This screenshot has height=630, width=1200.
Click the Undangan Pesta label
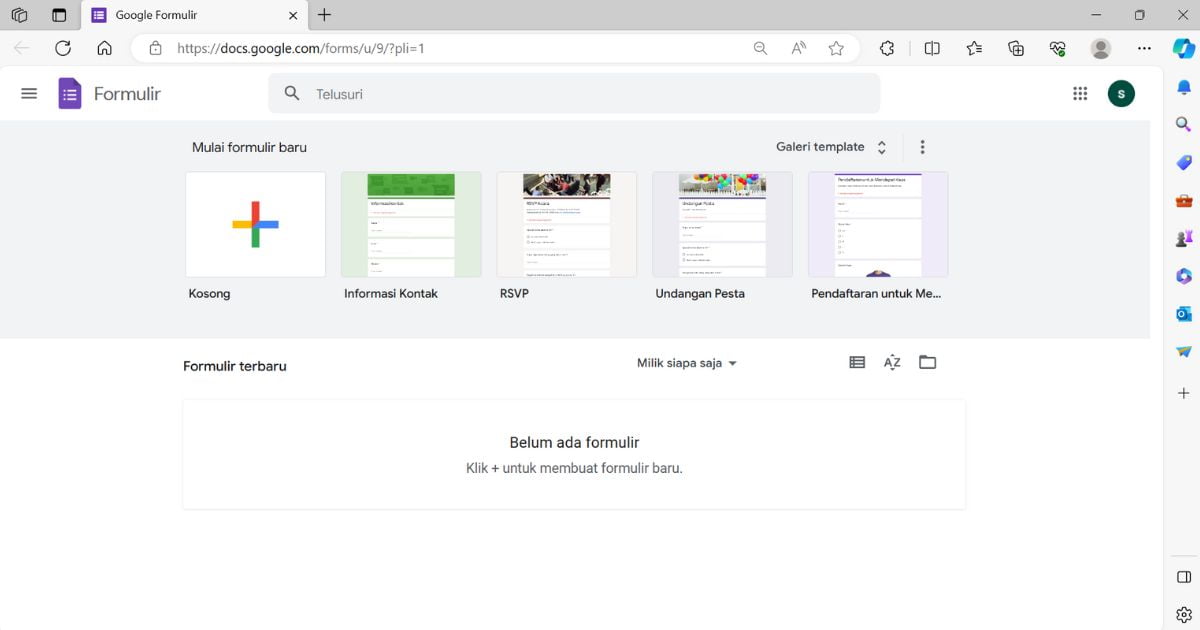(700, 294)
